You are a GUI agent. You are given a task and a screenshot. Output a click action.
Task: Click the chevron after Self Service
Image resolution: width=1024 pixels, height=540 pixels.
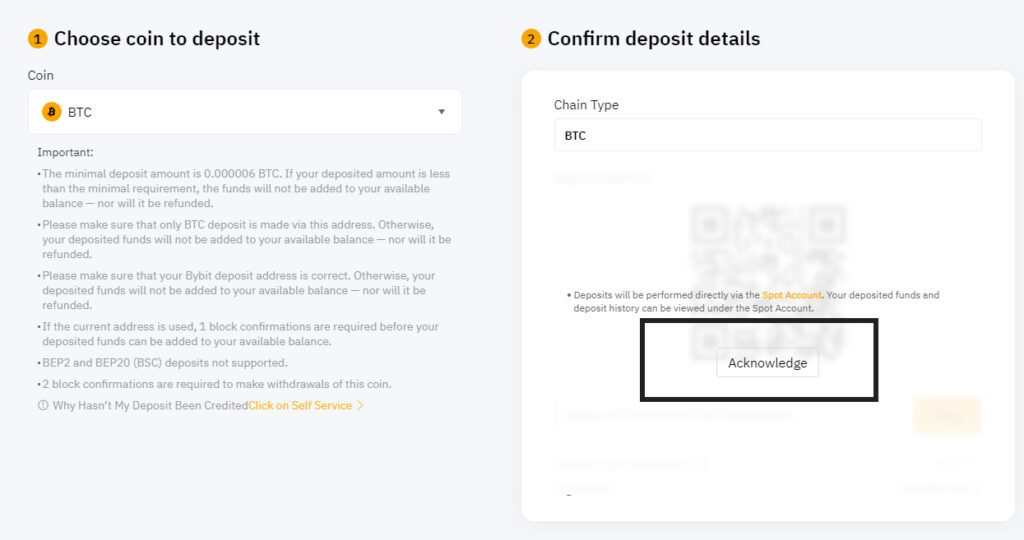[360, 405]
